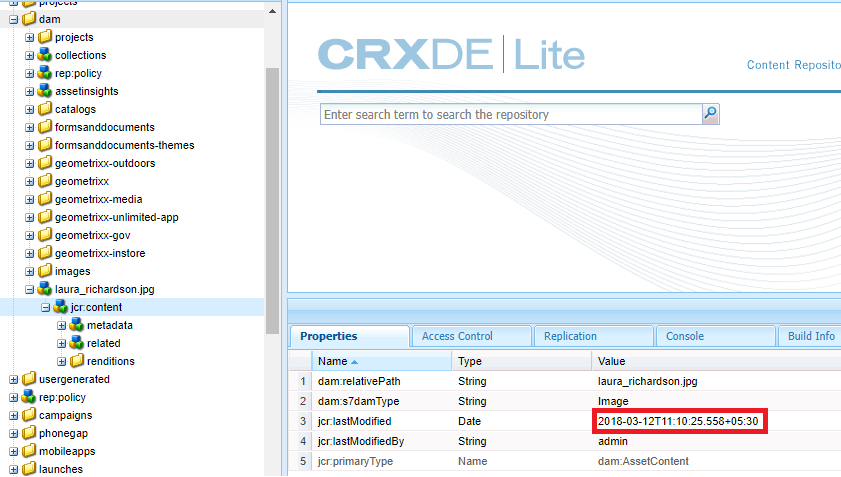Select the dam:s7damType property name
The height and width of the screenshot is (477, 841).
[358, 401]
